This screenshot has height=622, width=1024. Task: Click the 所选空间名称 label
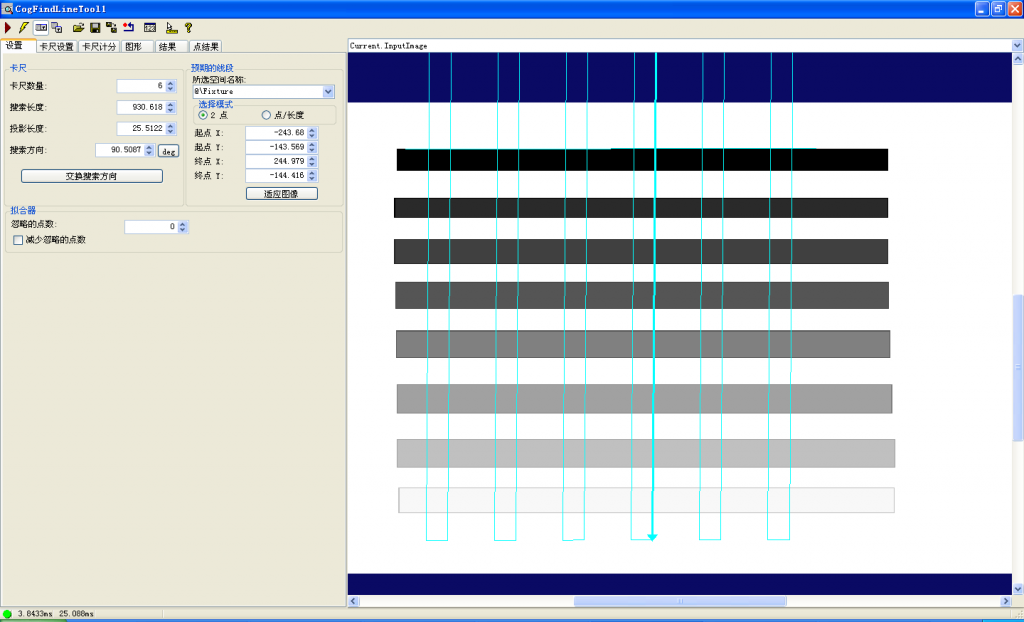[x=219, y=80]
